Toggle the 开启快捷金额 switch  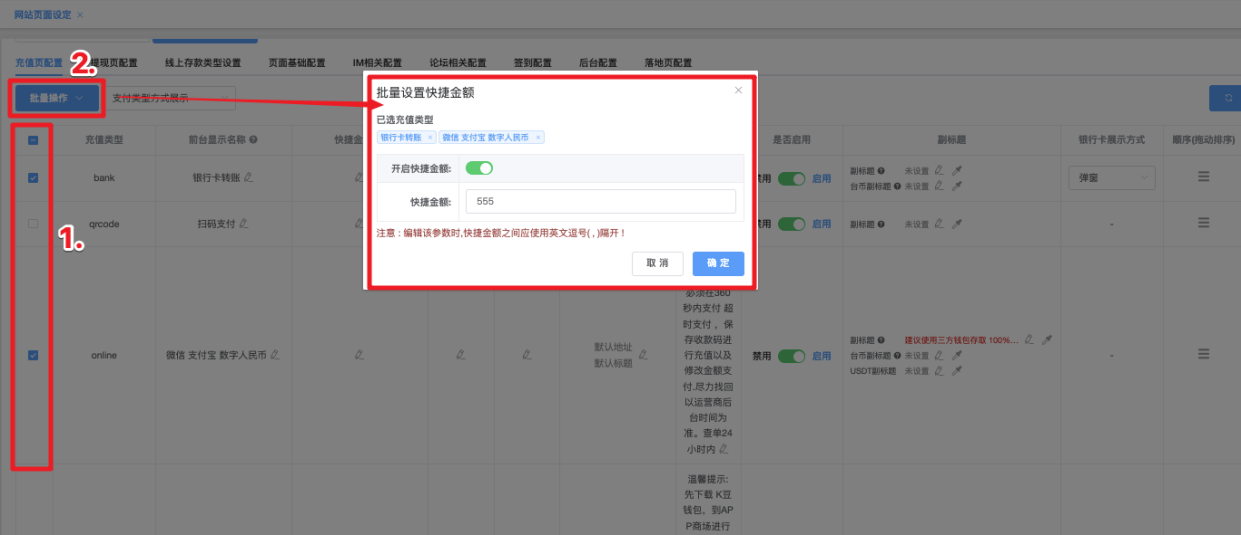click(479, 168)
